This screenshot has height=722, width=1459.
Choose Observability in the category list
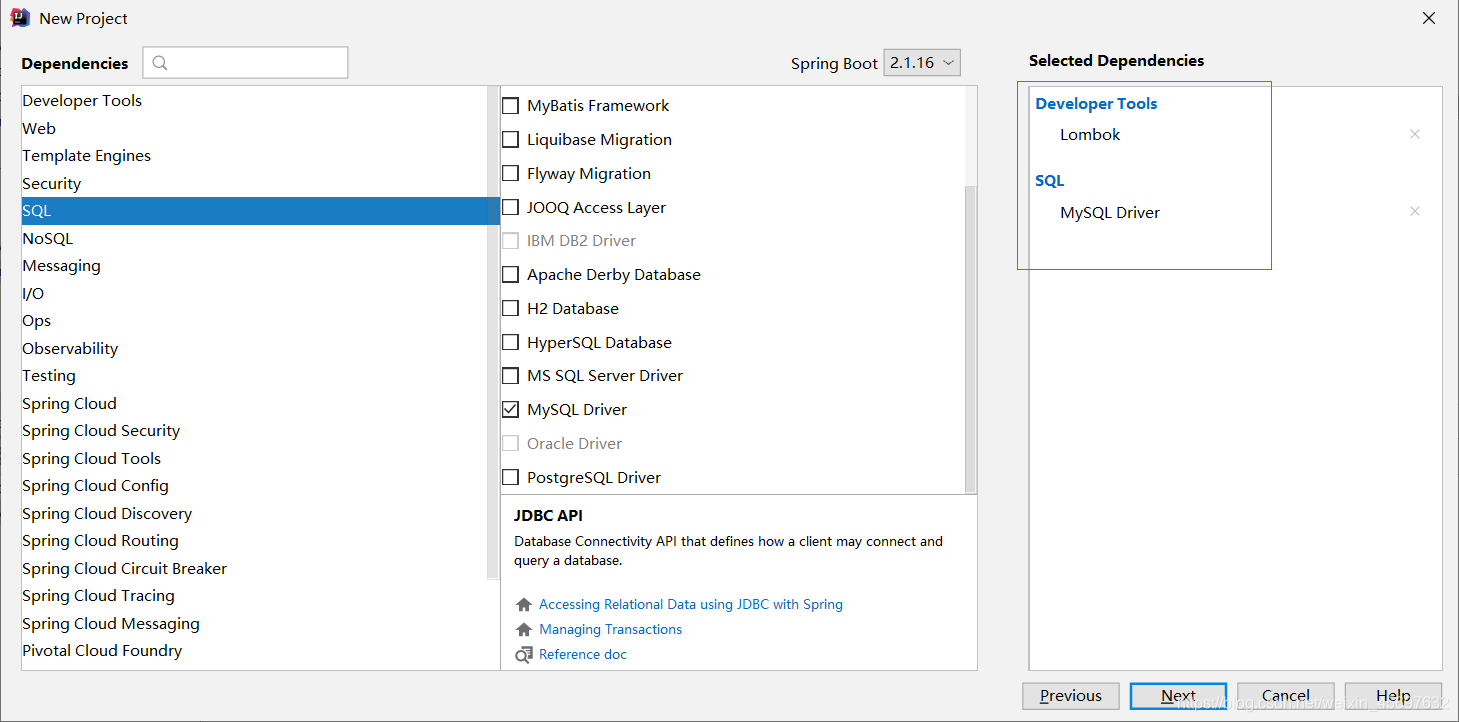point(254,349)
